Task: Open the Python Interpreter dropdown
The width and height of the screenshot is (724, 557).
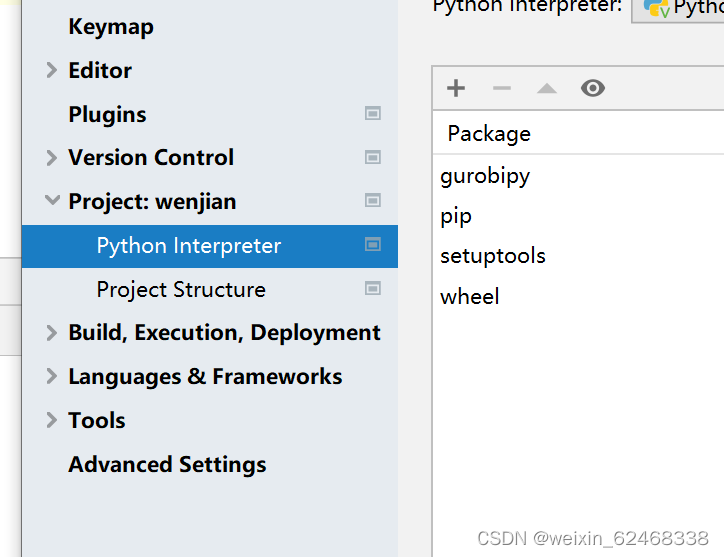Action: (680, 8)
